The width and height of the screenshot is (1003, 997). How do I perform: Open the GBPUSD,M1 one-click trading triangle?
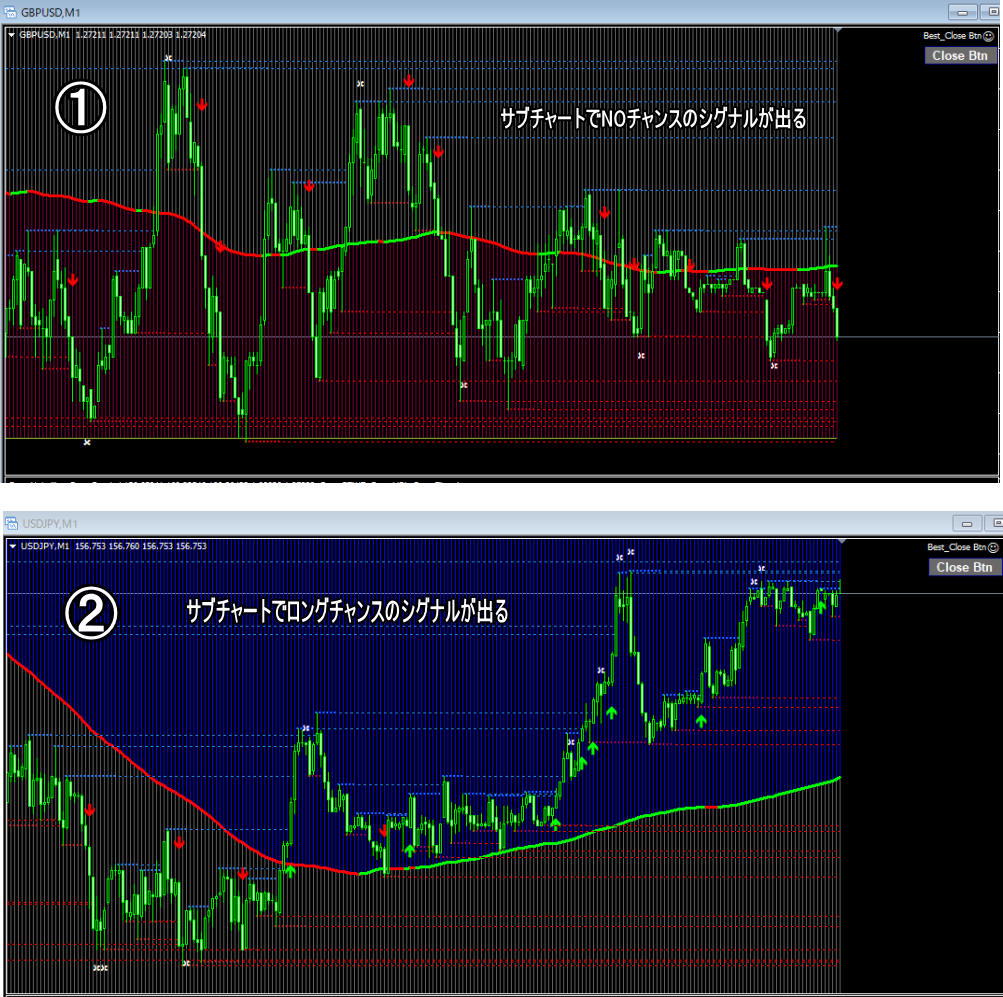click(12, 34)
